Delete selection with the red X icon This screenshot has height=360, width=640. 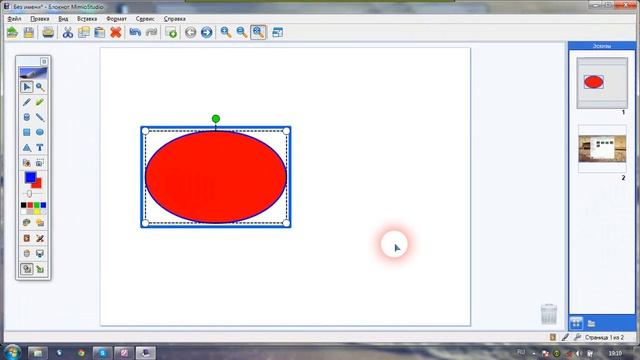(x=116, y=32)
